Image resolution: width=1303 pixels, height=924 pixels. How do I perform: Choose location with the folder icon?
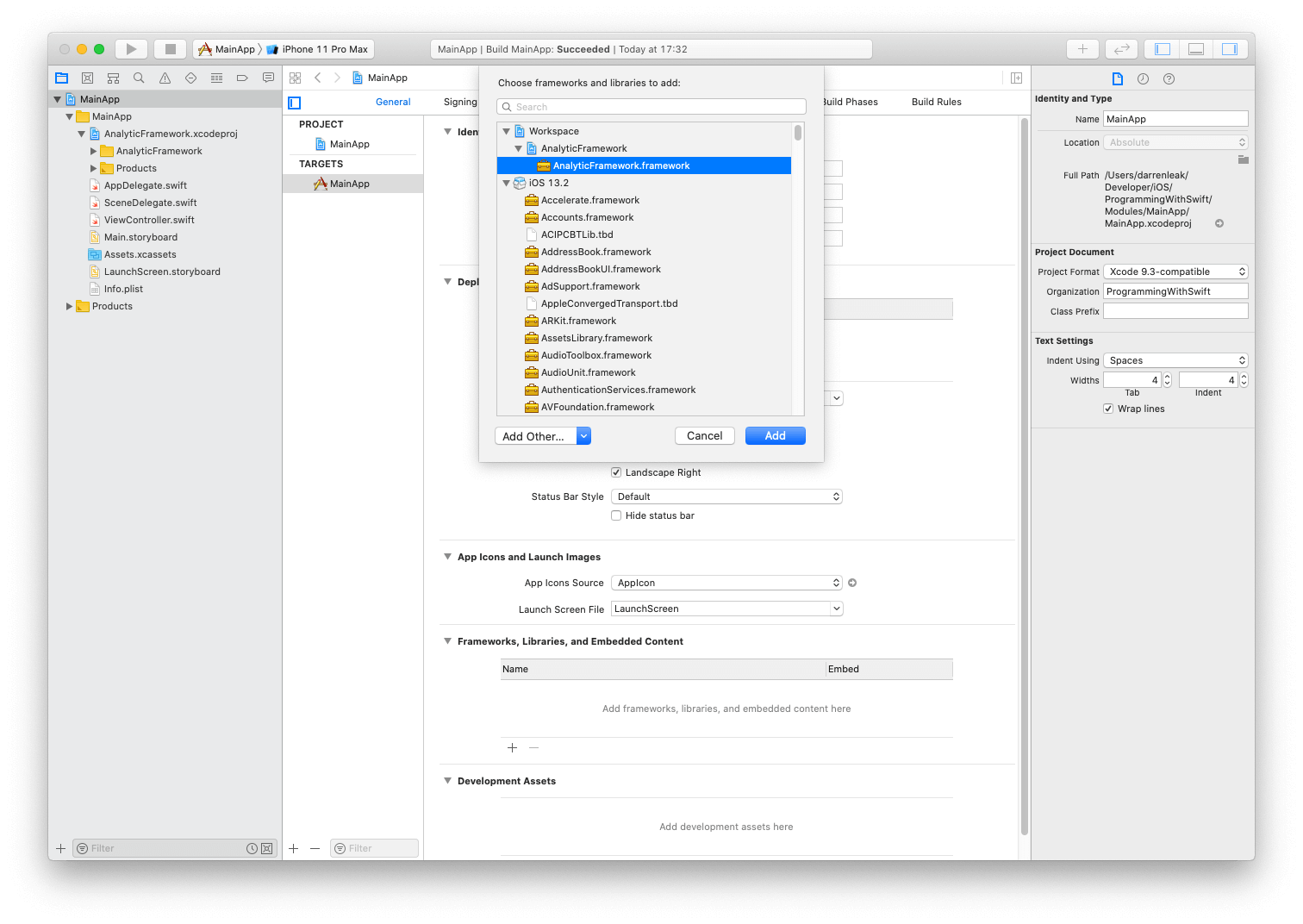(1243, 159)
